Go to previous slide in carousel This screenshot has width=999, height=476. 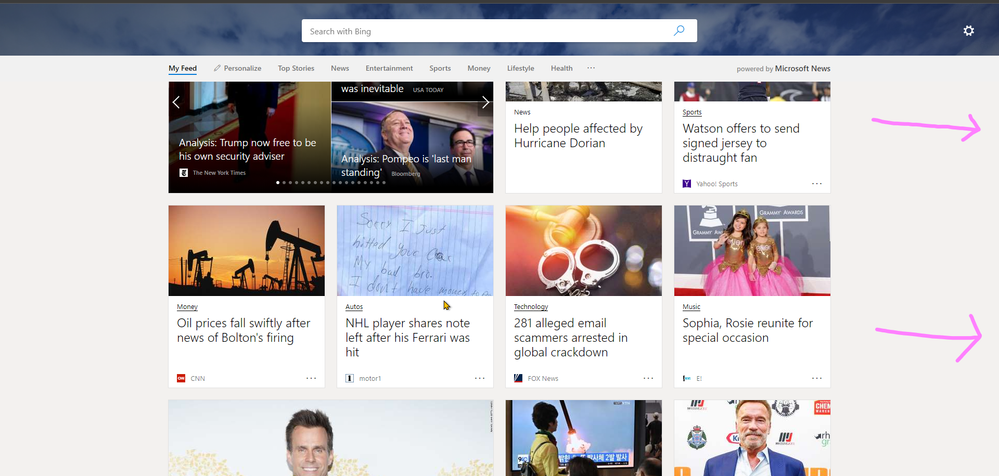[176, 102]
